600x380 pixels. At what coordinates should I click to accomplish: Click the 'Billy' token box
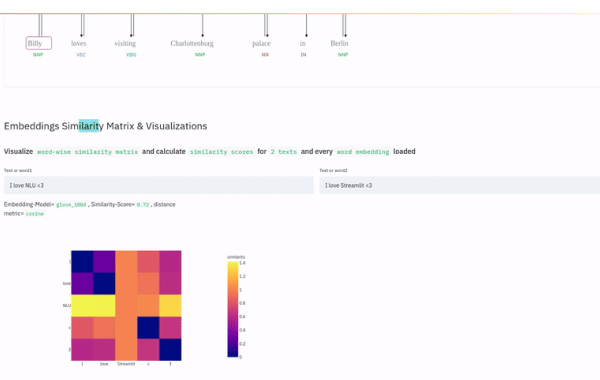coord(39,43)
